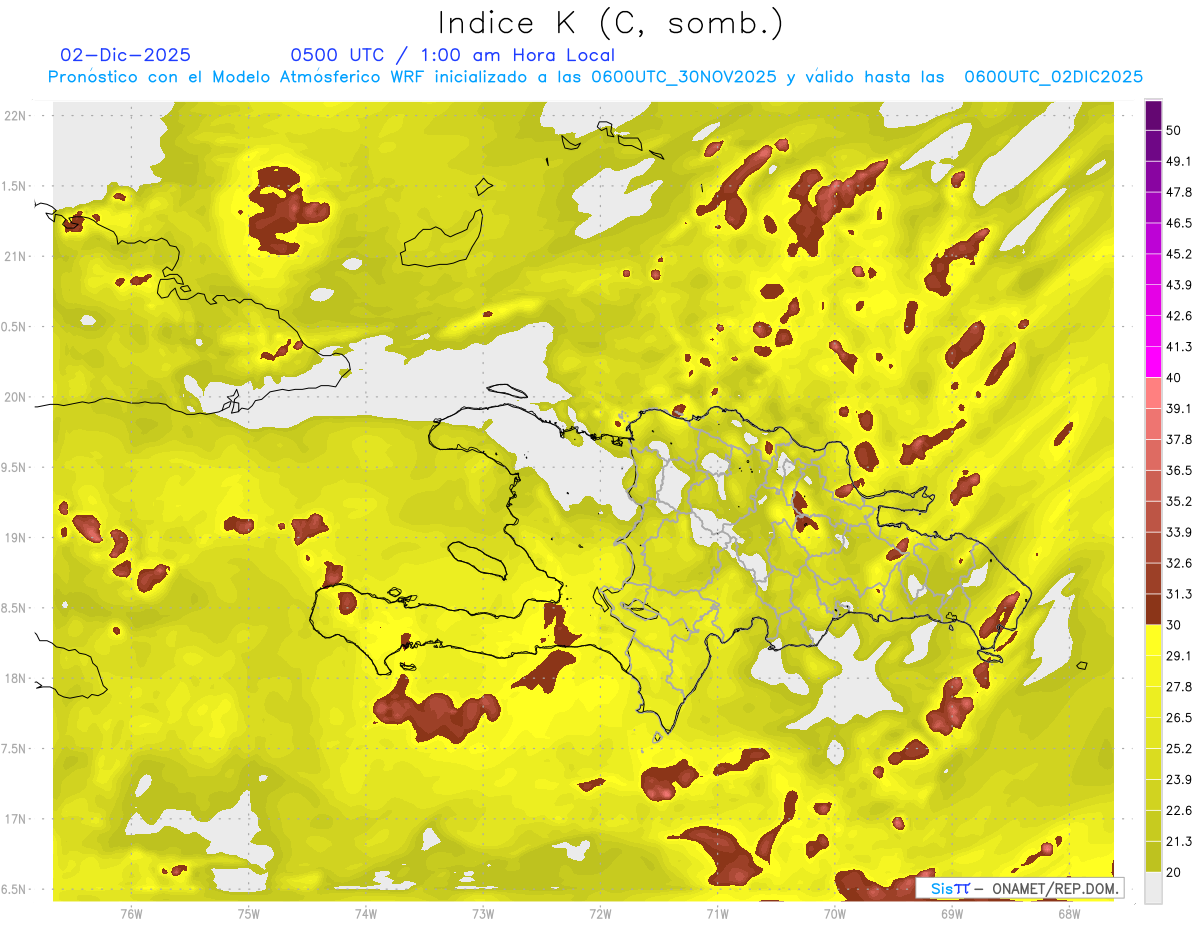Click the colorbar label 20
Image resolution: width=1200 pixels, height=927 pixels.
[x=1174, y=873]
